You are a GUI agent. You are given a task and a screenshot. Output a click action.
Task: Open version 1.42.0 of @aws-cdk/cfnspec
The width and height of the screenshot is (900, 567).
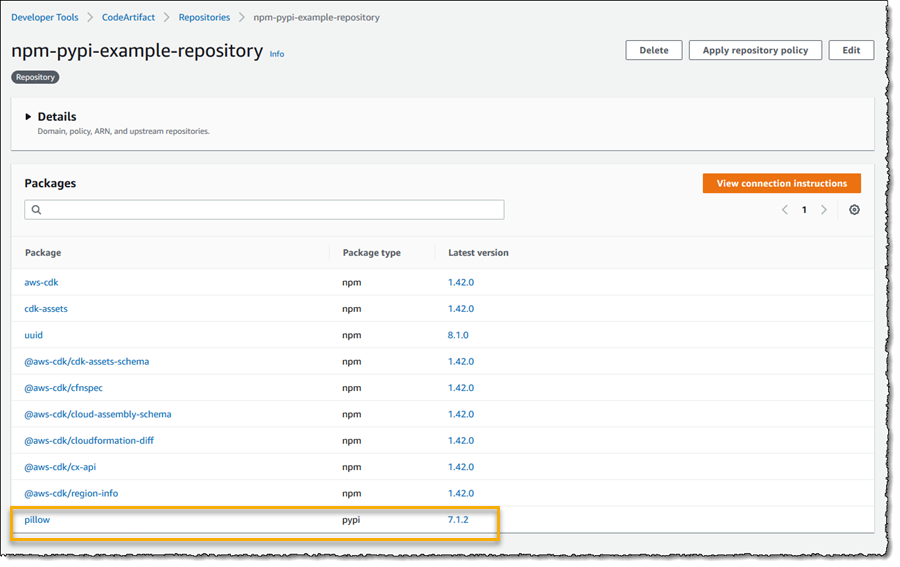coord(461,388)
